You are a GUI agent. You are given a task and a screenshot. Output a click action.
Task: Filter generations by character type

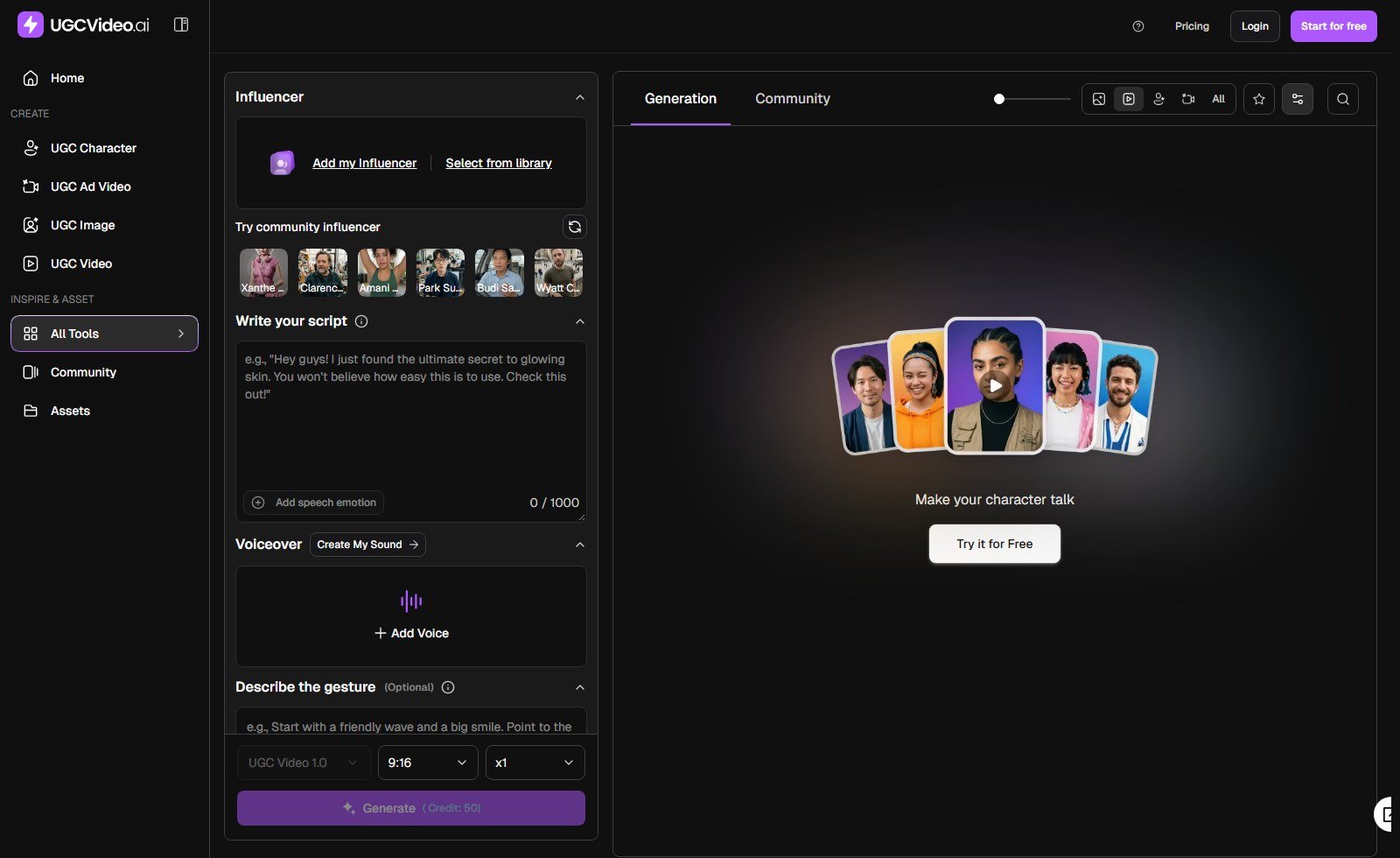(1158, 99)
